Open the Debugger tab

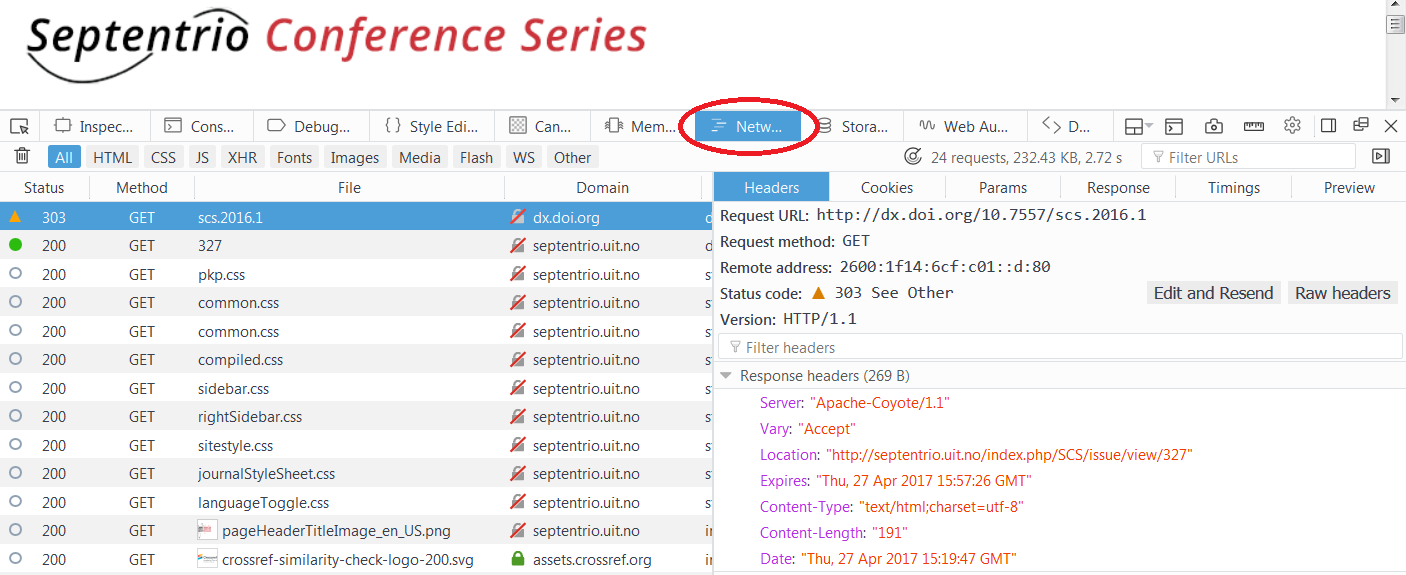311,126
